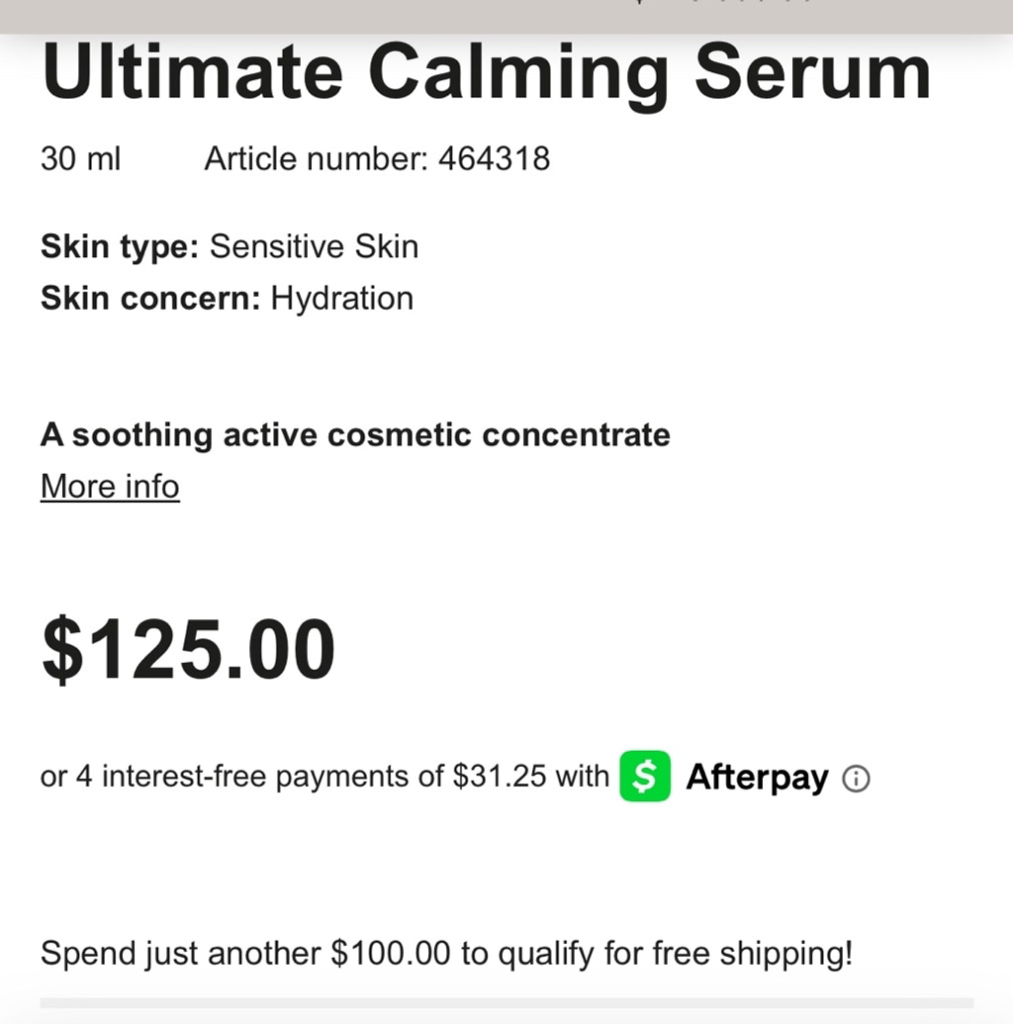Click the Hydration skin concern value
The height and width of the screenshot is (1026, 1014).
(x=342, y=298)
